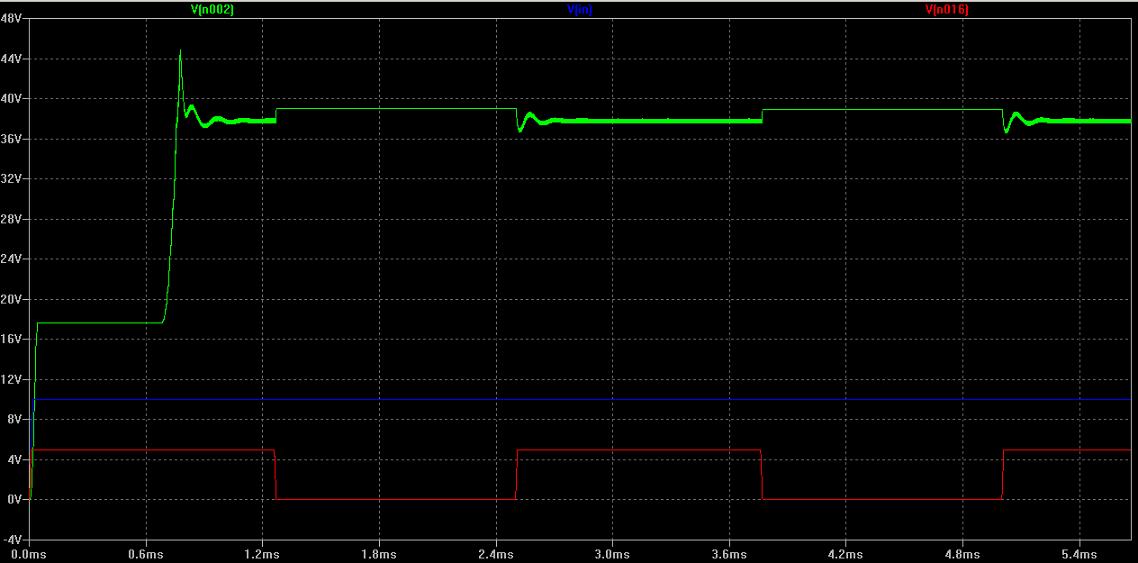
Task: Click the 48V label on vertical axis
Action: [12, 20]
